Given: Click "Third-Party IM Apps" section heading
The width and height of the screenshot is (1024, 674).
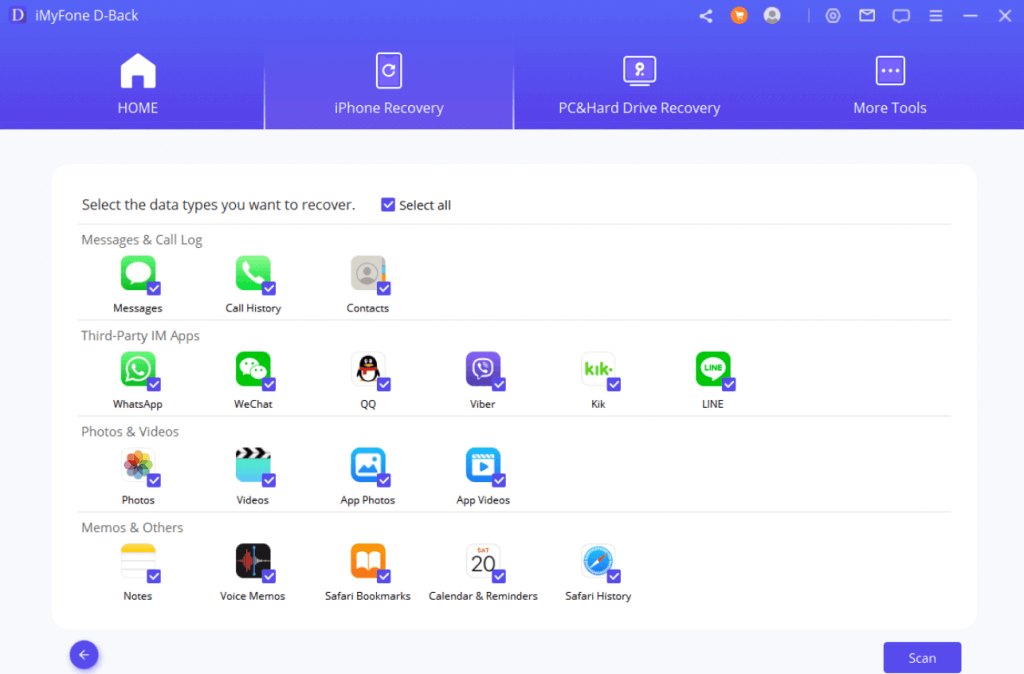Looking at the screenshot, I should [x=140, y=336].
